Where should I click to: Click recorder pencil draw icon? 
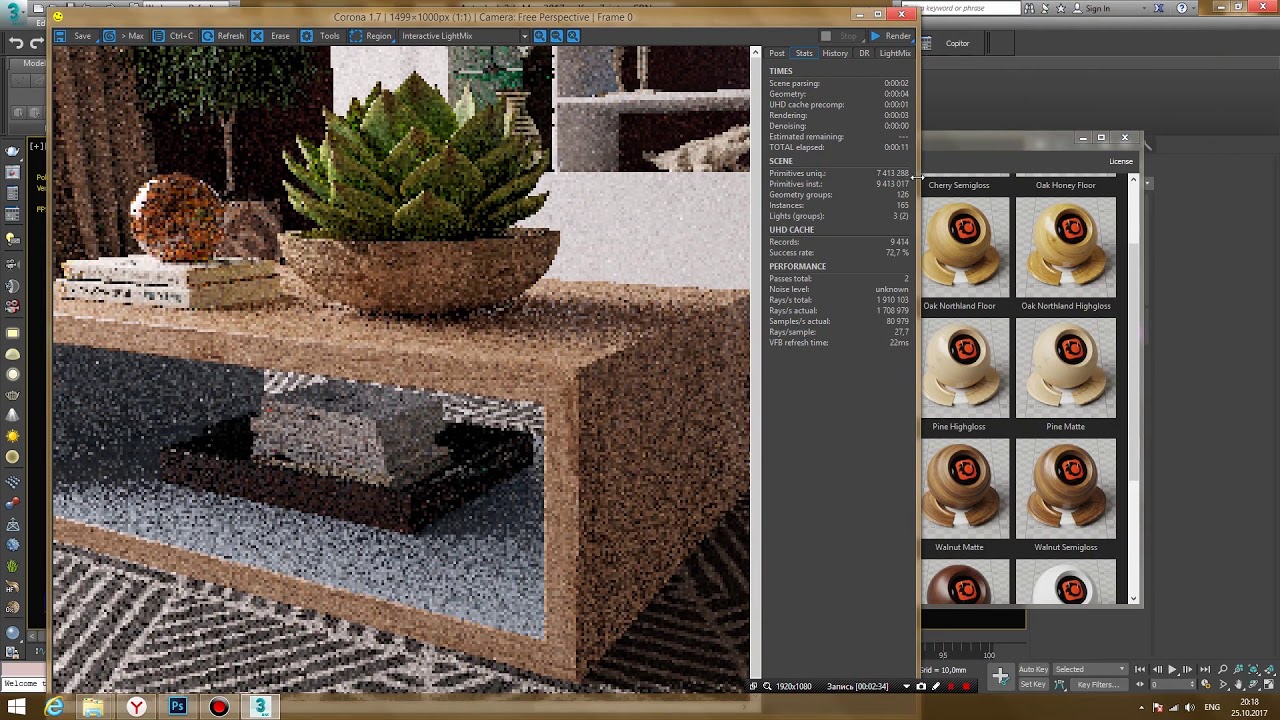click(x=936, y=686)
